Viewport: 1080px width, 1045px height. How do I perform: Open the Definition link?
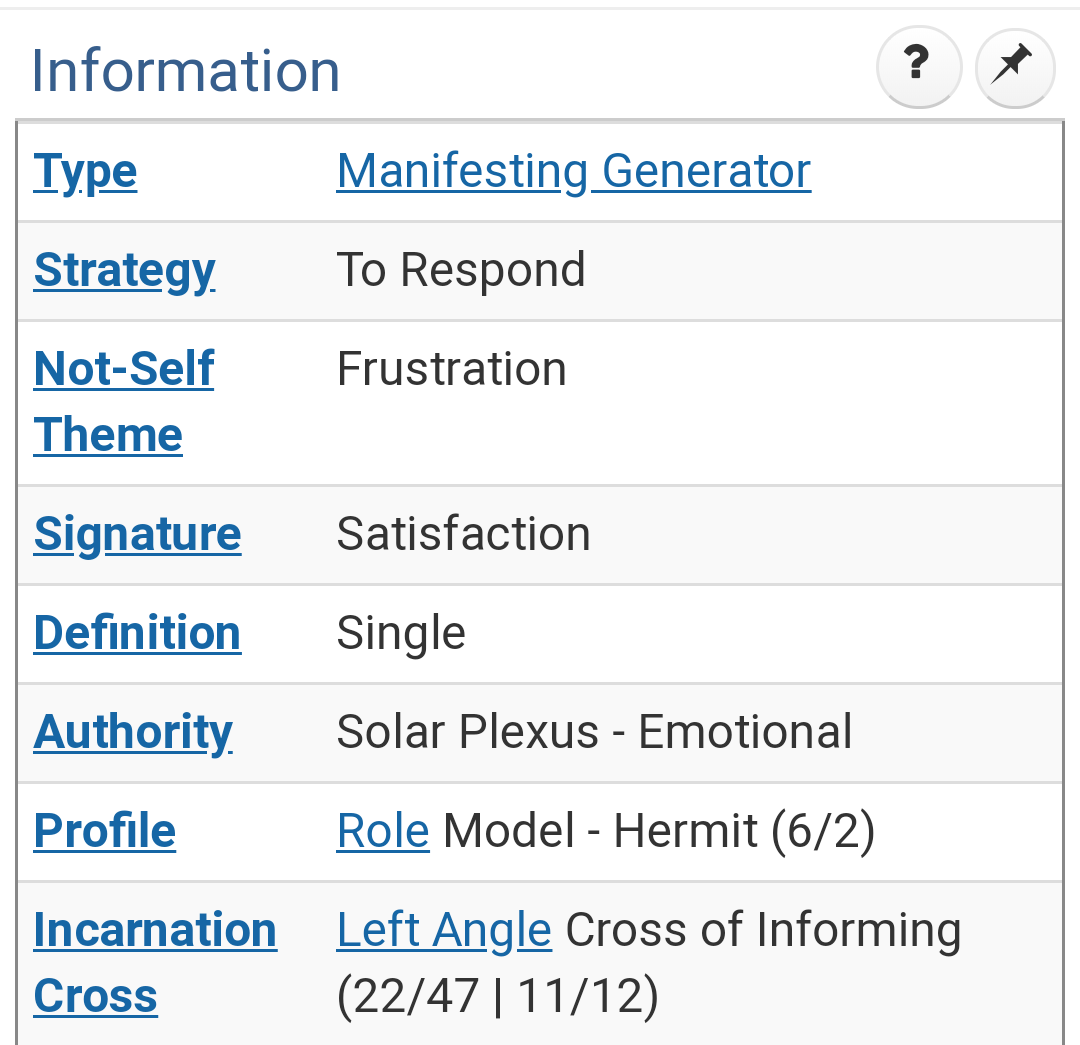click(x=137, y=633)
